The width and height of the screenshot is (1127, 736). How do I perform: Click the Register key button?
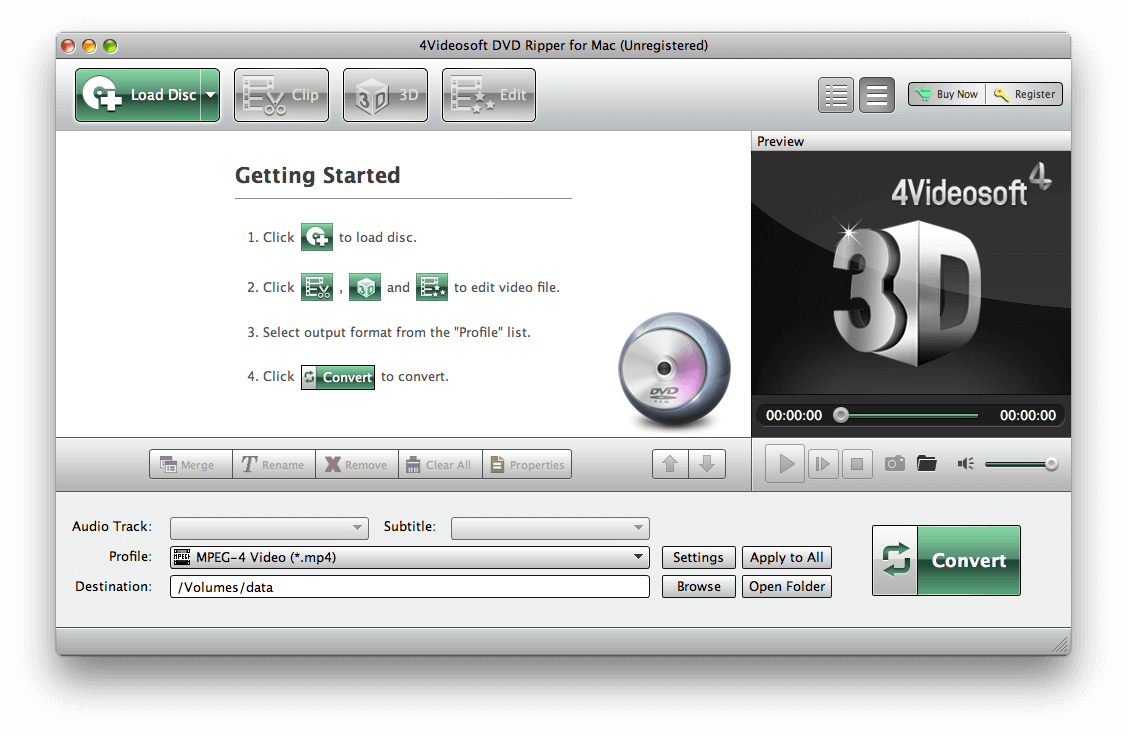click(x=1025, y=94)
